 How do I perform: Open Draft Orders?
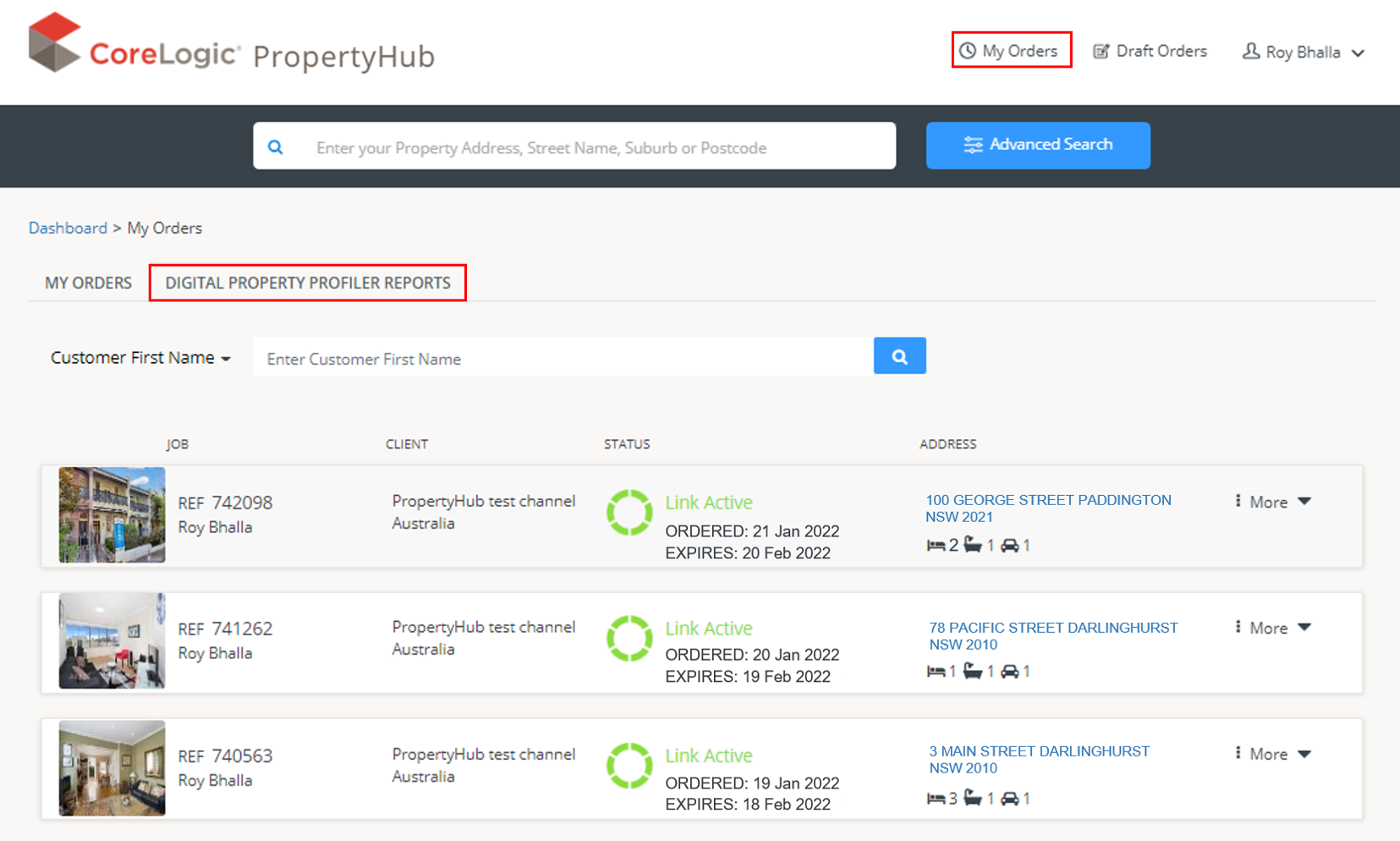coord(1150,51)
